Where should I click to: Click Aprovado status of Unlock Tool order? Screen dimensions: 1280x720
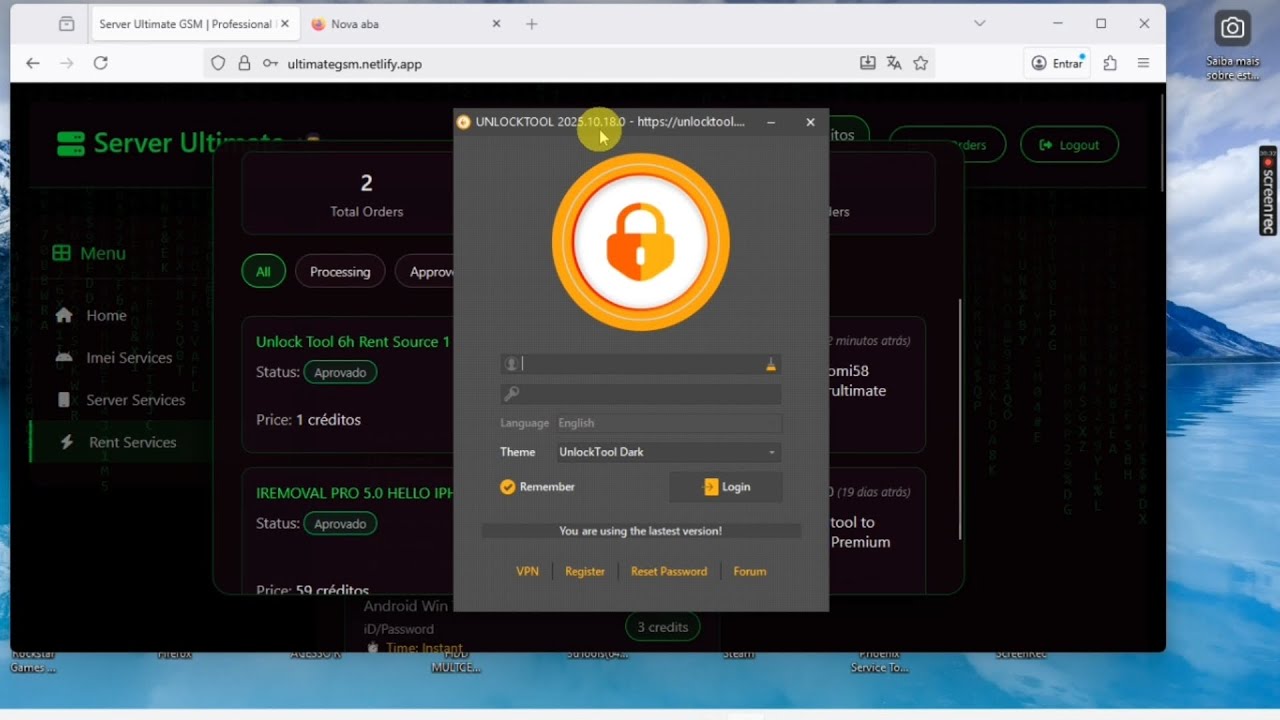pos(340,372)
